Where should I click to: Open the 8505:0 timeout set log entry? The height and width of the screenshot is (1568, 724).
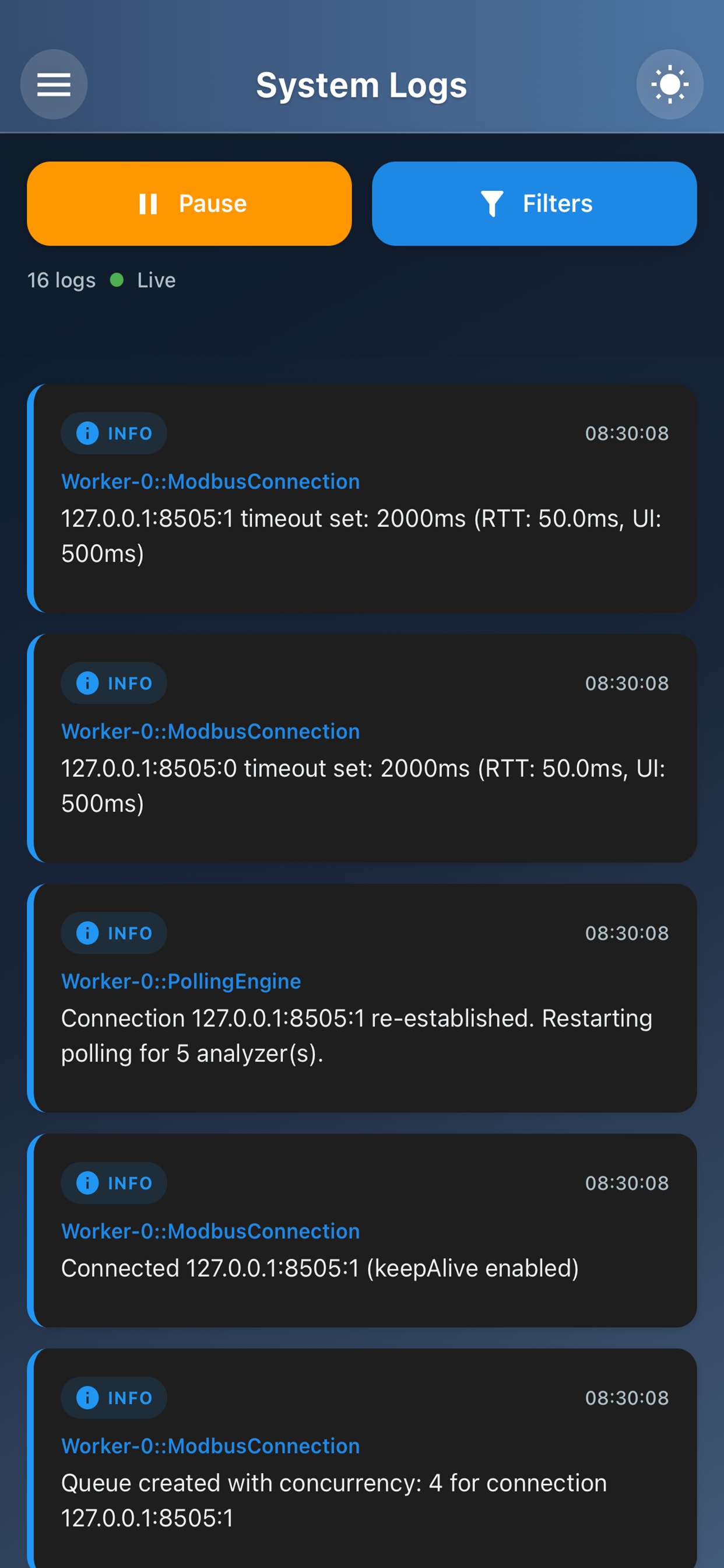click(363, 785)
